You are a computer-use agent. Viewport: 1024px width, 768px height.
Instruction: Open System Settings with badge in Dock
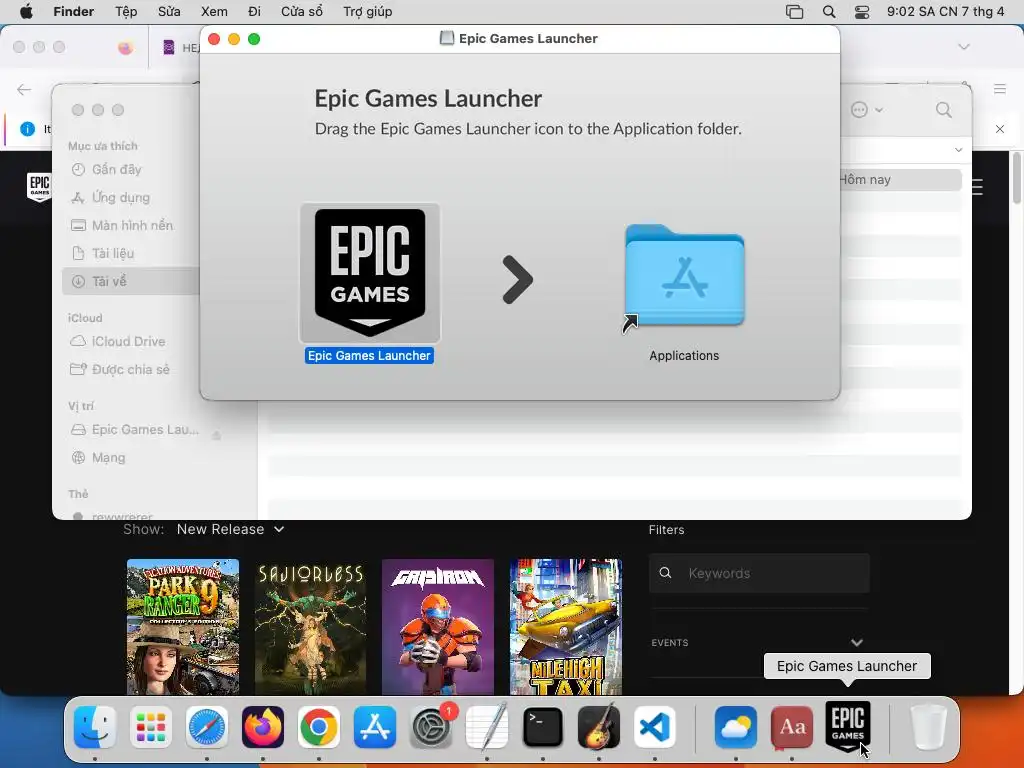tap(431, 727)
